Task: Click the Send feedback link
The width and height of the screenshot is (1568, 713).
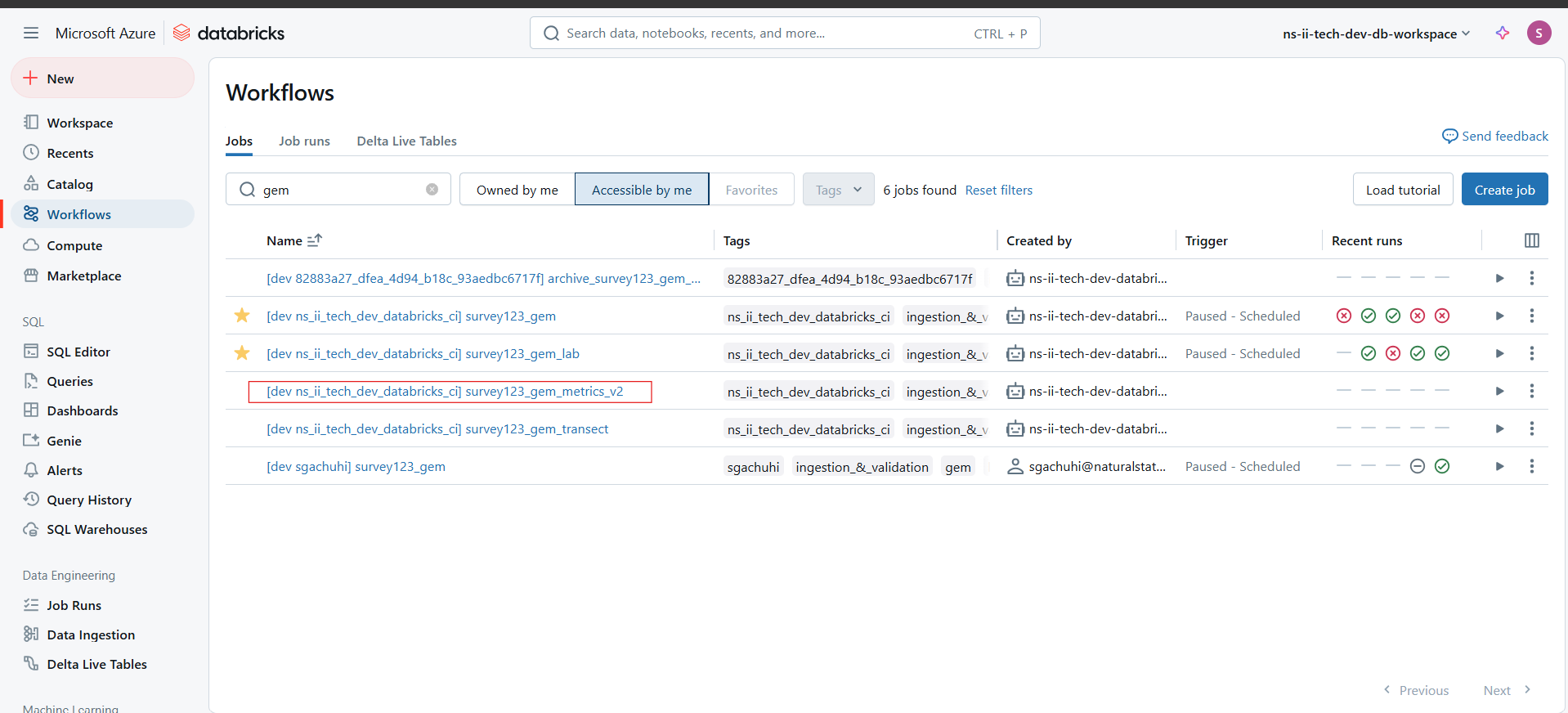Action: click(1495, 136)
